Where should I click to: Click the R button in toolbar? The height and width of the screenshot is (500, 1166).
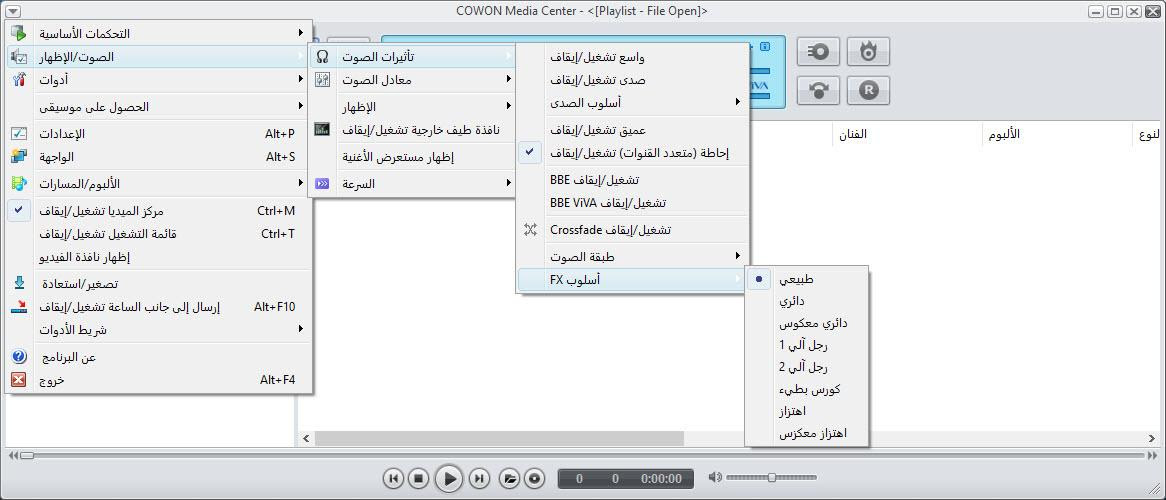pyautogui.click(x=868, y=90)
